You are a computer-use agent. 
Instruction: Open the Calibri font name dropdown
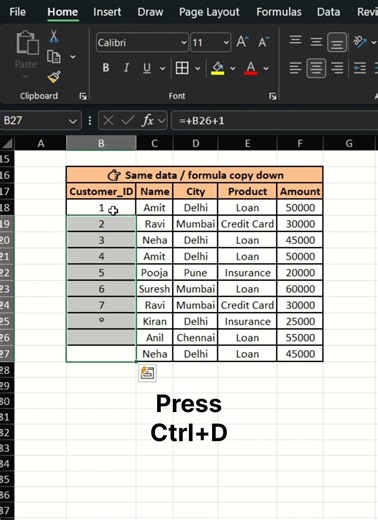[184, 43]
